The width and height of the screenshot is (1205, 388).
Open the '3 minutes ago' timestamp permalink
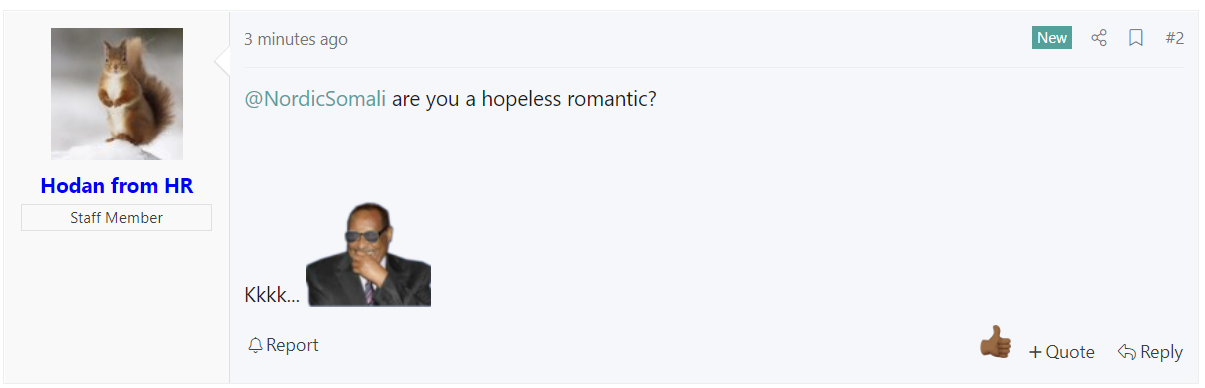coord(296,39)
